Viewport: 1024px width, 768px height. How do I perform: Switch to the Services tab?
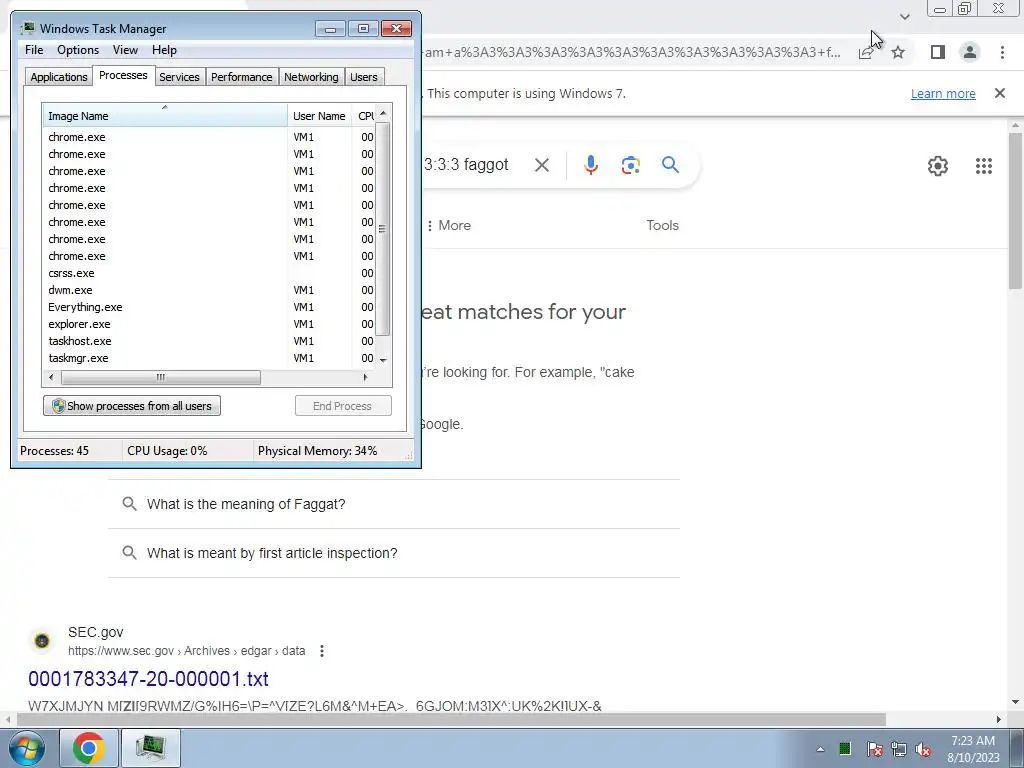click(x=179, y=77)
